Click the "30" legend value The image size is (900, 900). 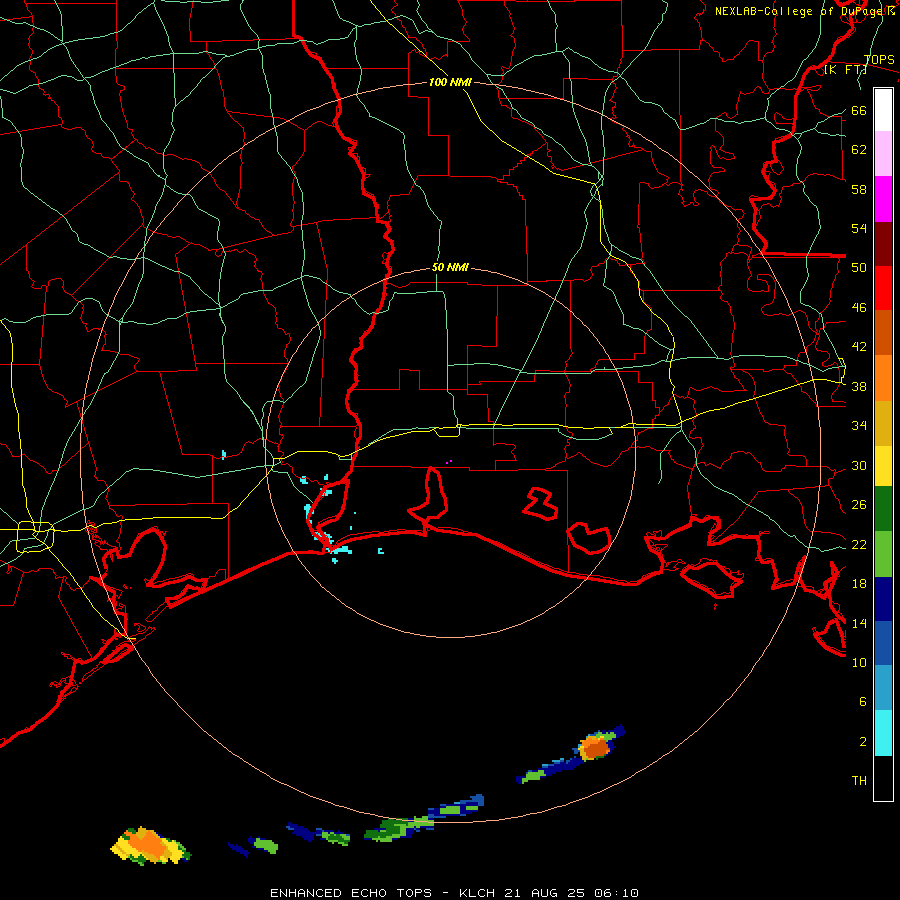(859, 465)
